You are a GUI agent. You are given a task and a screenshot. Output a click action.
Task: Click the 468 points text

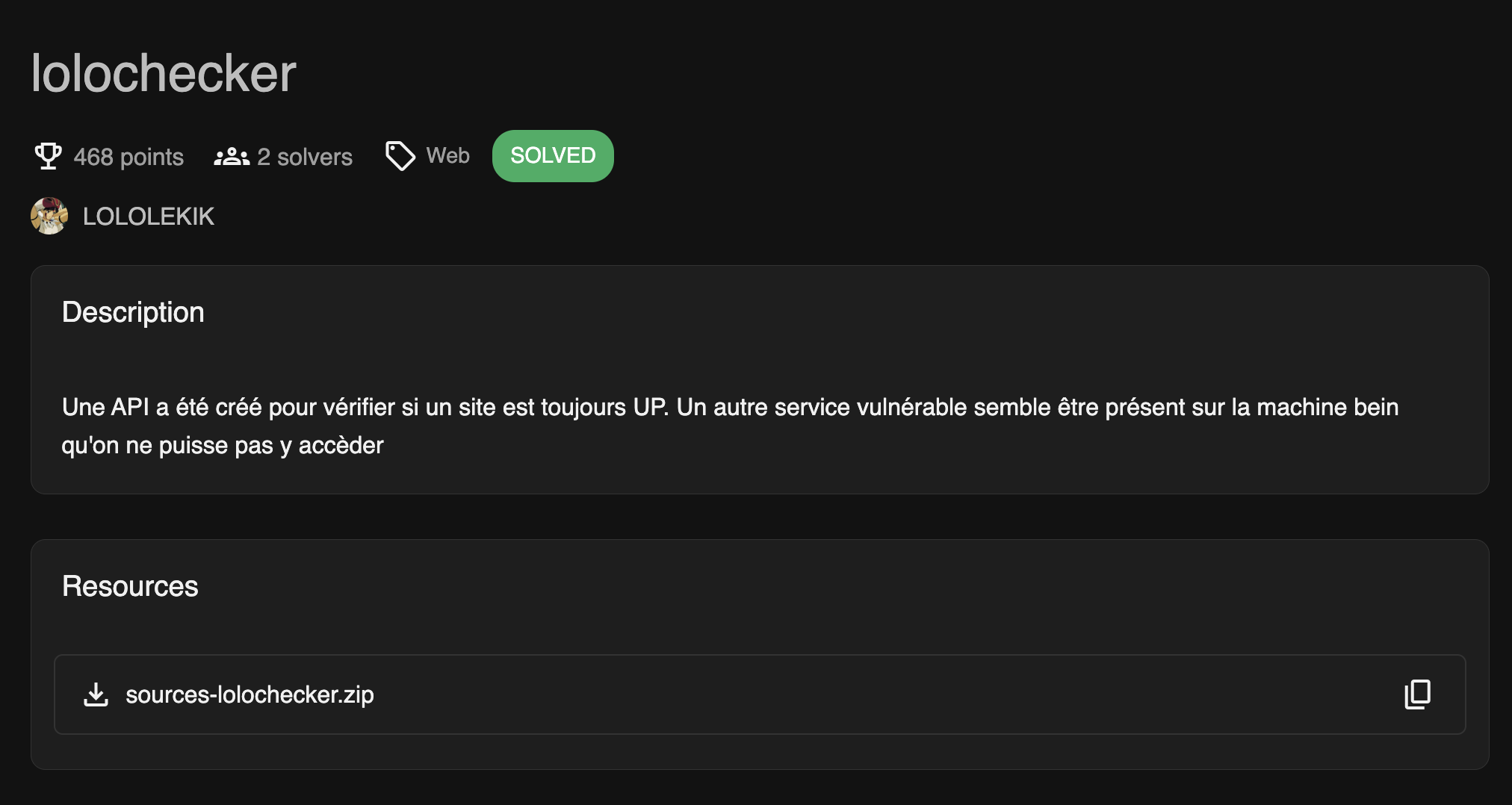click(x=128, y=157)
